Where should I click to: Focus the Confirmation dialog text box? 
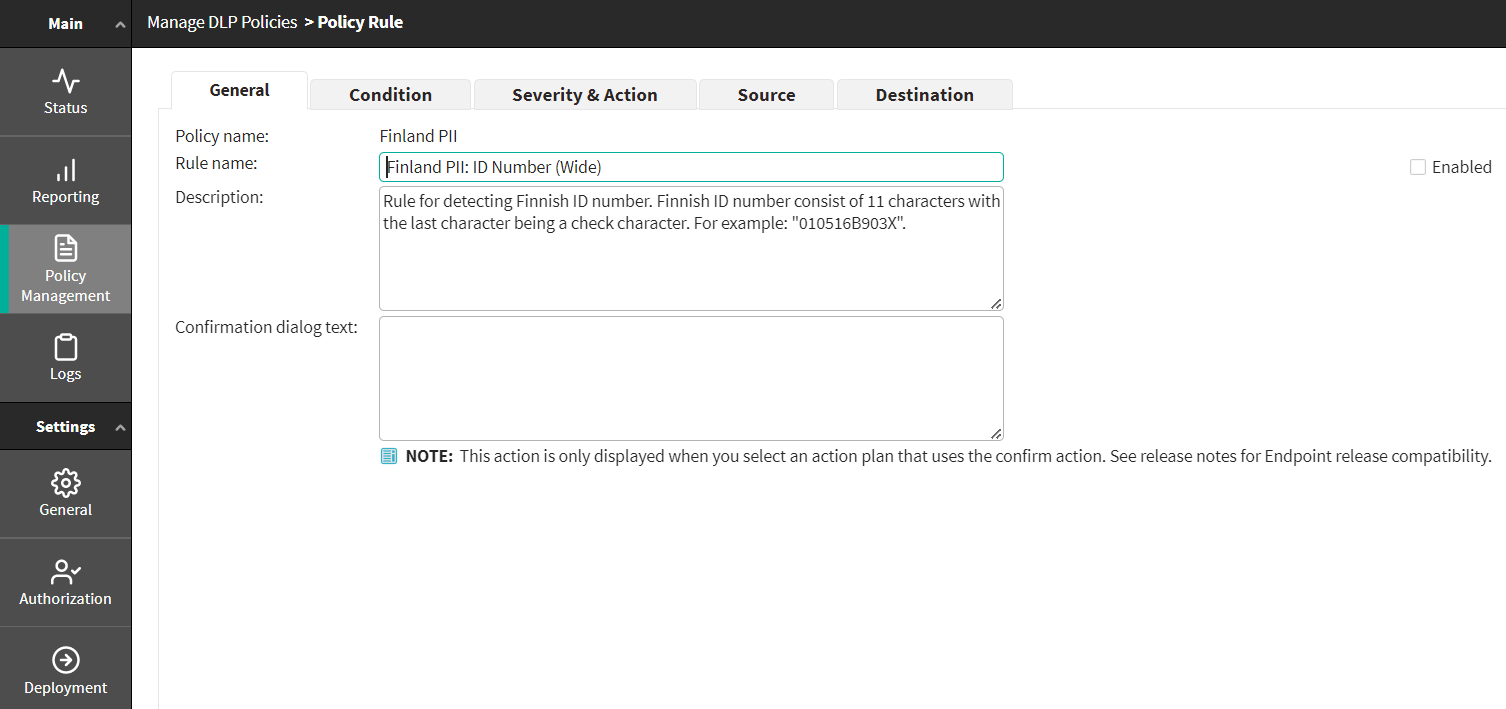point(690,378)
